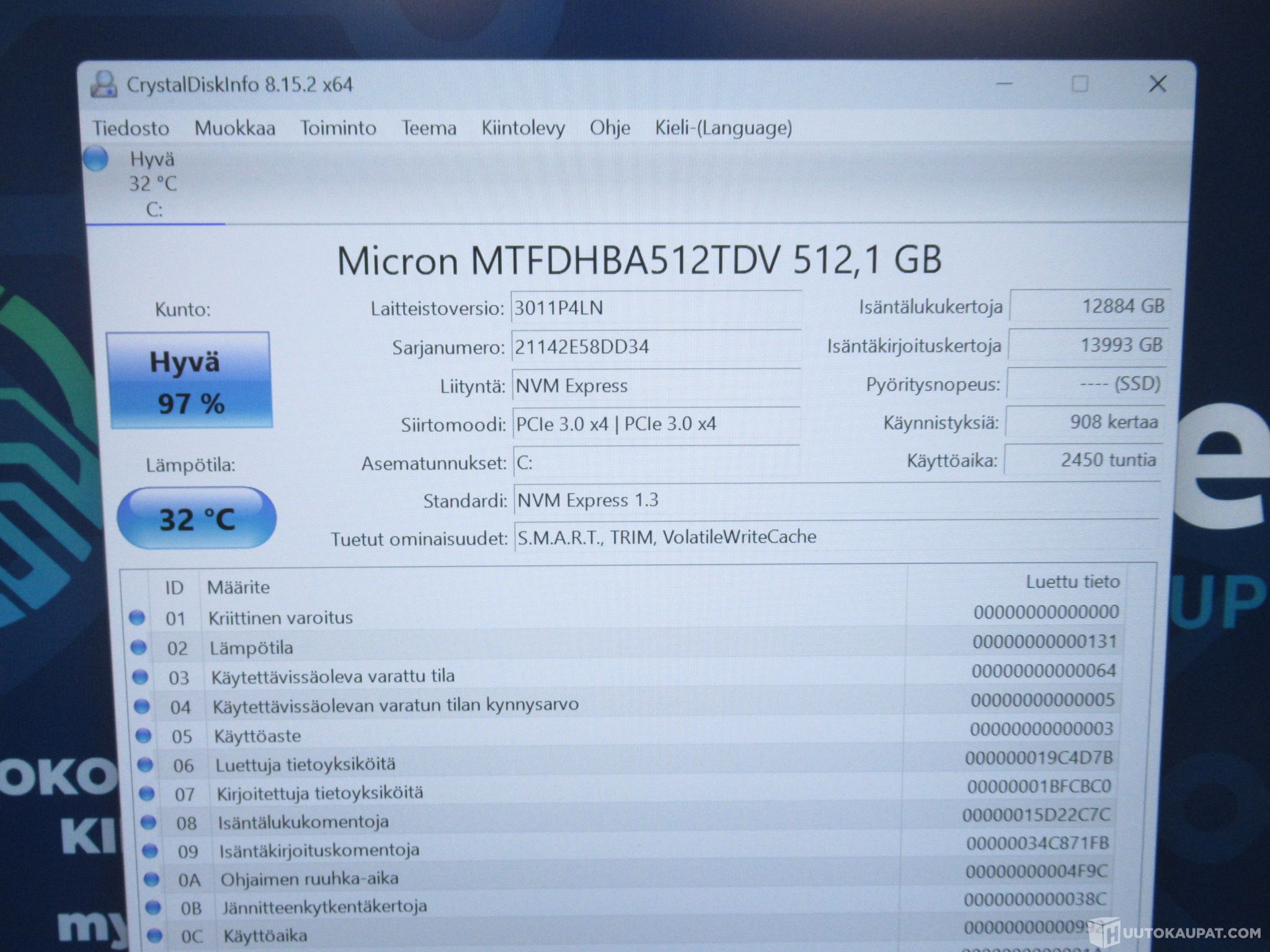Click the Hyvä 97 % health status button
This screenshot has height=952, width=1270.
click(x=190, y=381)
